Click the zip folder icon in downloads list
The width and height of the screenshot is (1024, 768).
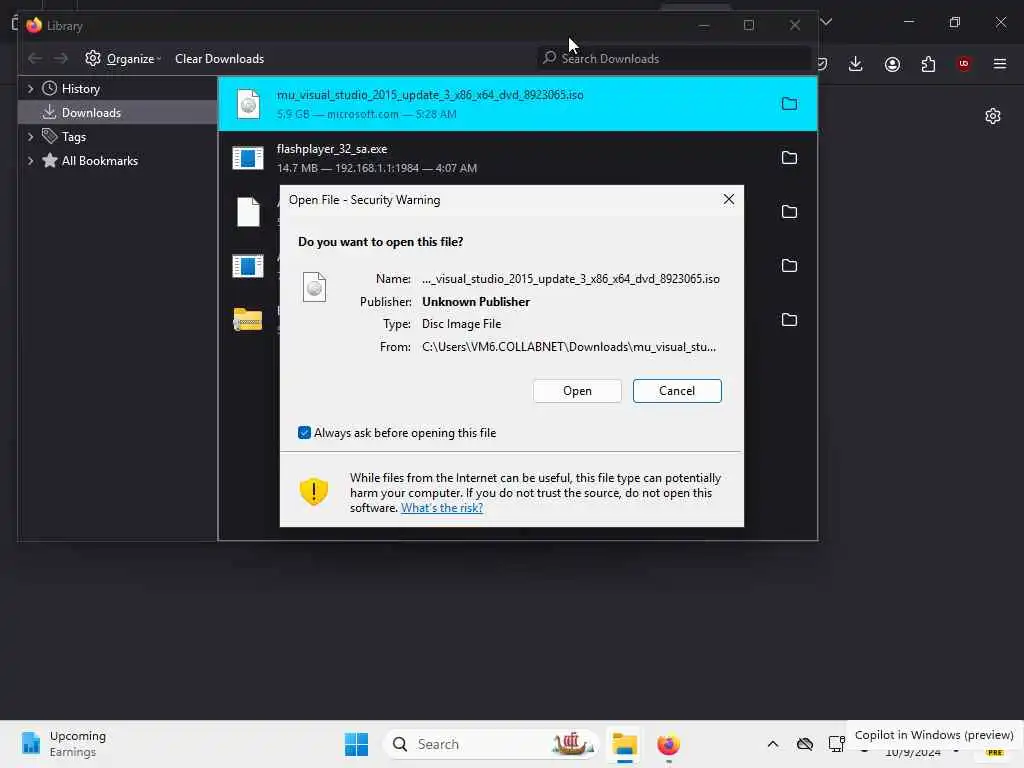coord(248,319)
